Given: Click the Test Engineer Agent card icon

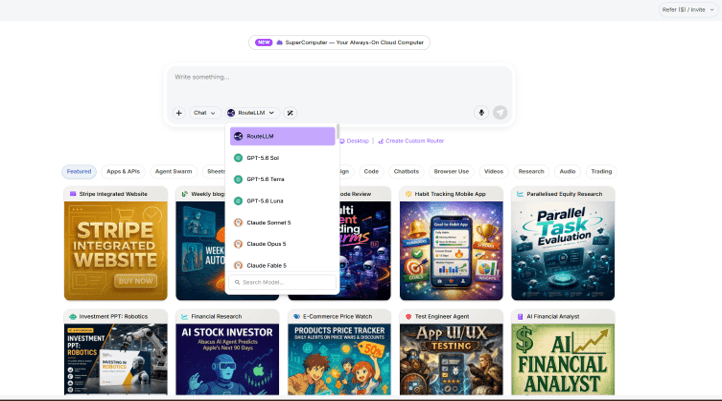Looking at the screenshot, I should (408, 316).
